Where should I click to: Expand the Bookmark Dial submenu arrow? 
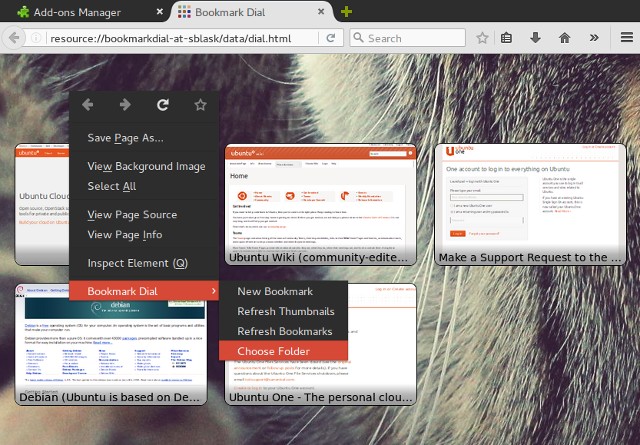213,291
